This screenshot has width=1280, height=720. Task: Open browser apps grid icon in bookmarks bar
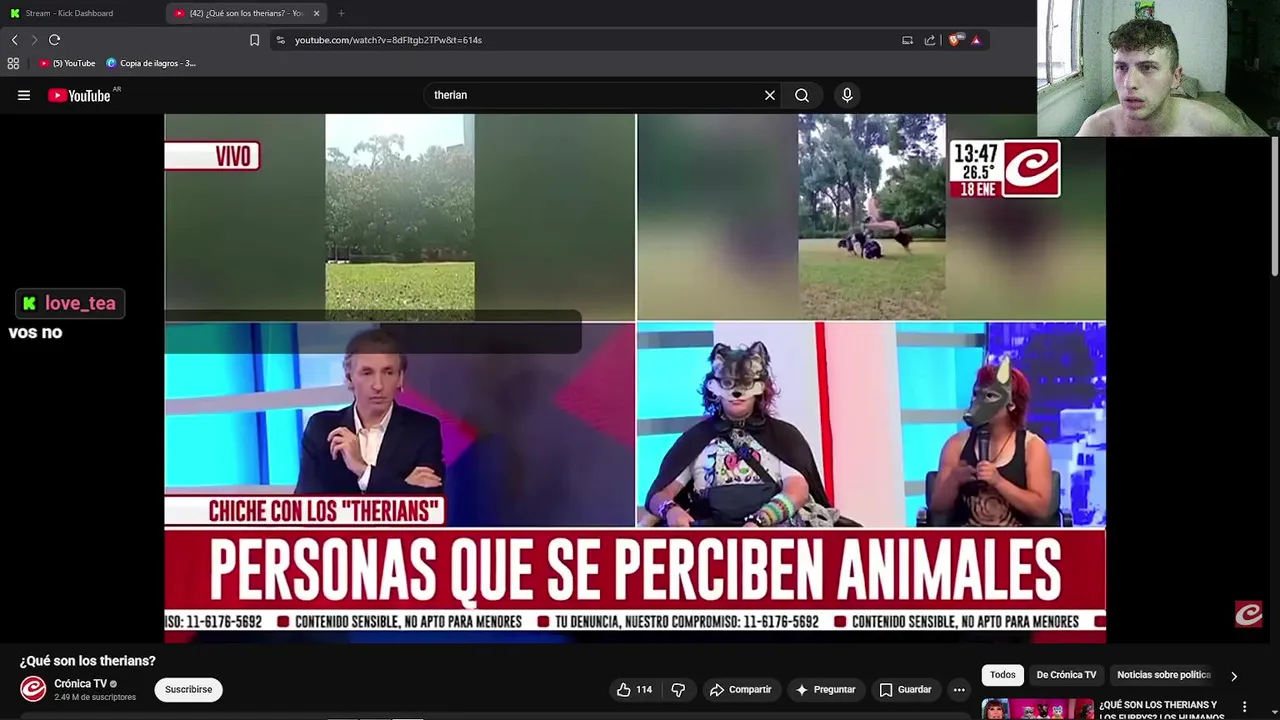13,63
